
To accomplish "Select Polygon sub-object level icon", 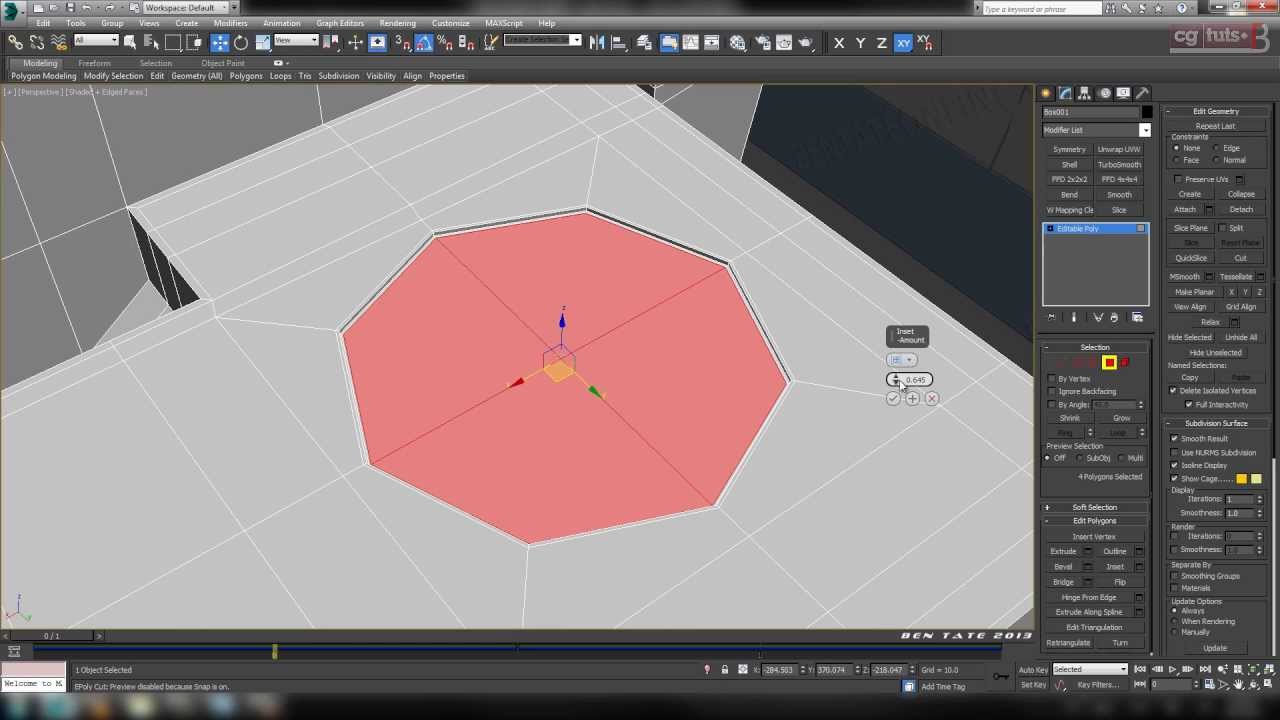I will (x=1109, y=363).
